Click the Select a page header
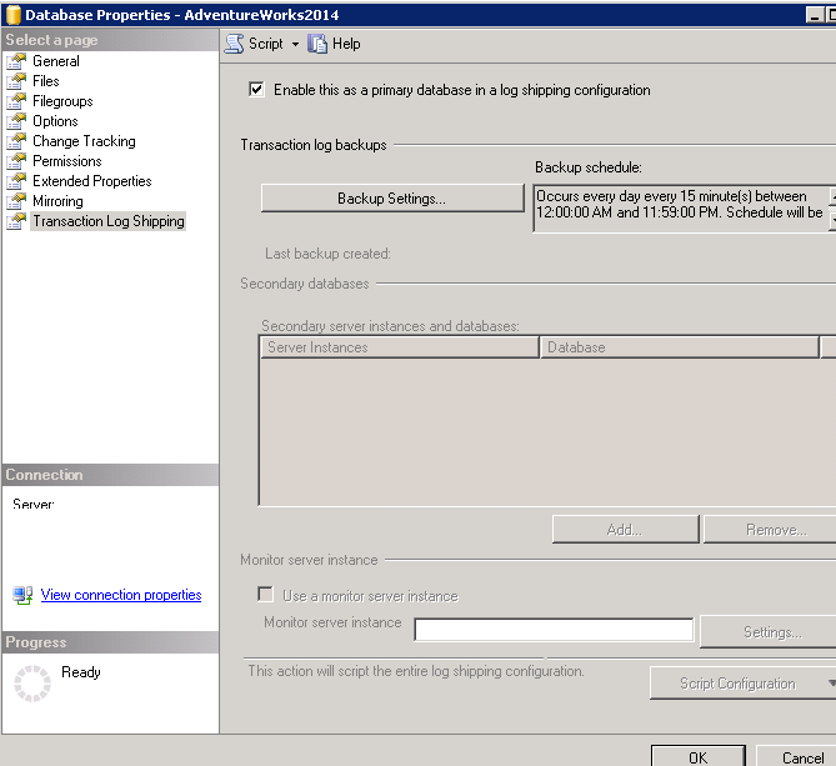The width and height of the screenshot is (836, 766). click(110, 40)
